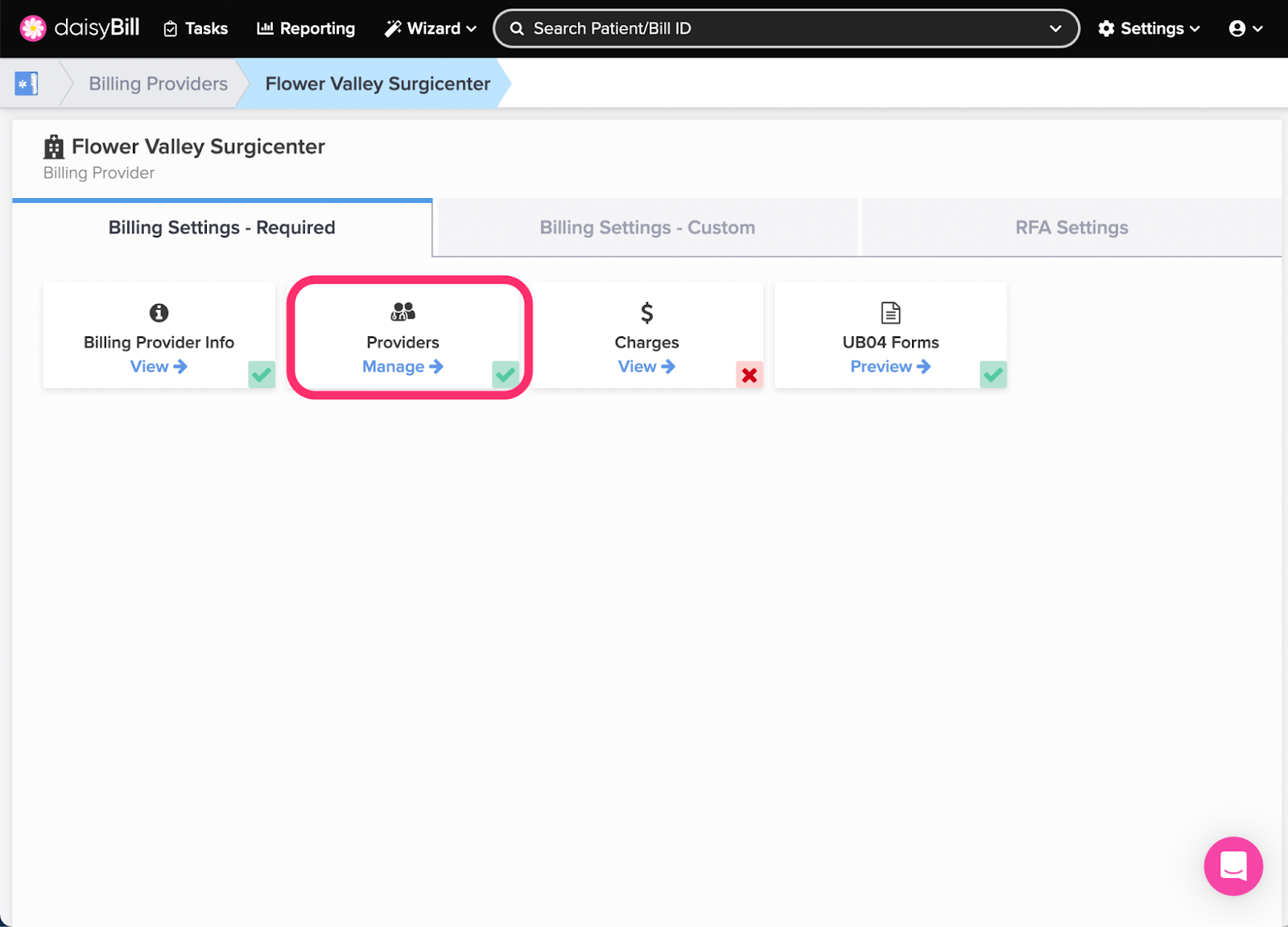Click the Reporting bar chart icon

pyautogui.click(x=265, y=28)
